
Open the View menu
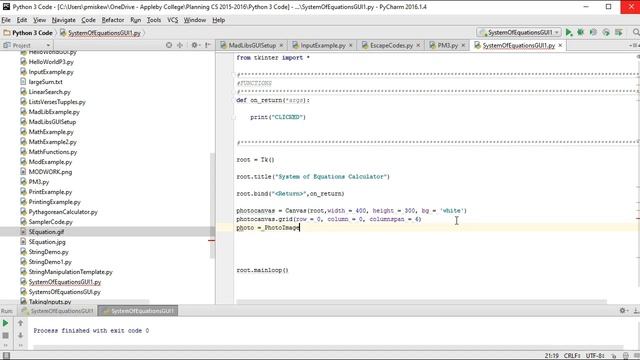(x=39, y=20)
